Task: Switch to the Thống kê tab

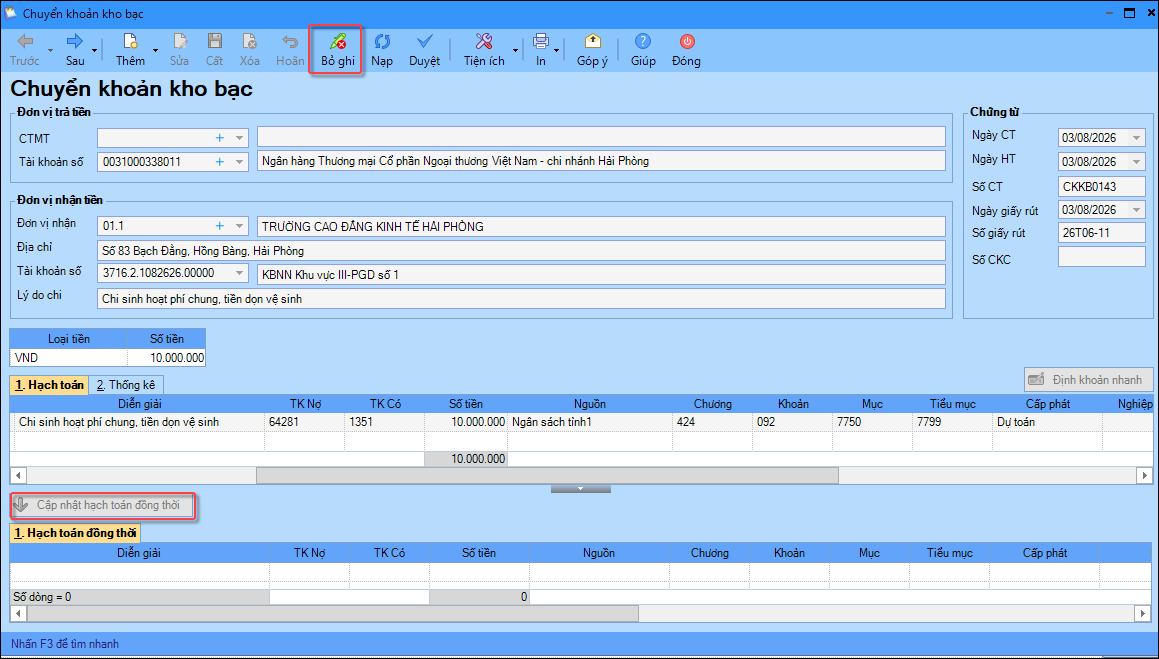Action: (126, 385)
